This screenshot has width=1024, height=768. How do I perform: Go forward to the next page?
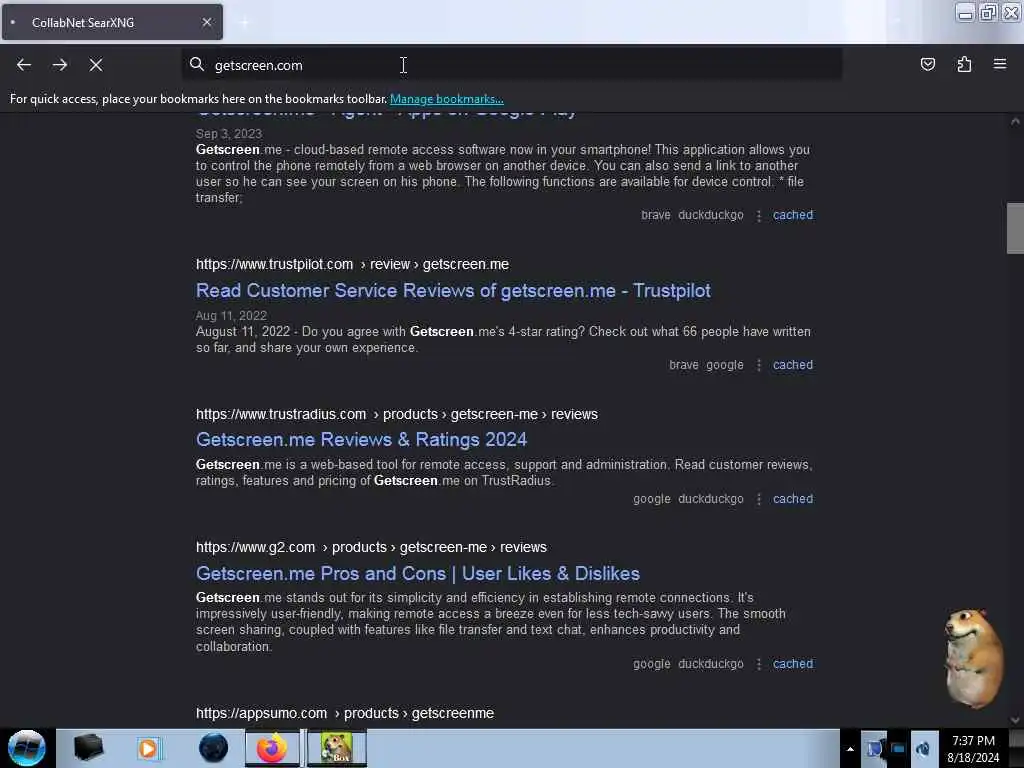(x=60, y=65)
